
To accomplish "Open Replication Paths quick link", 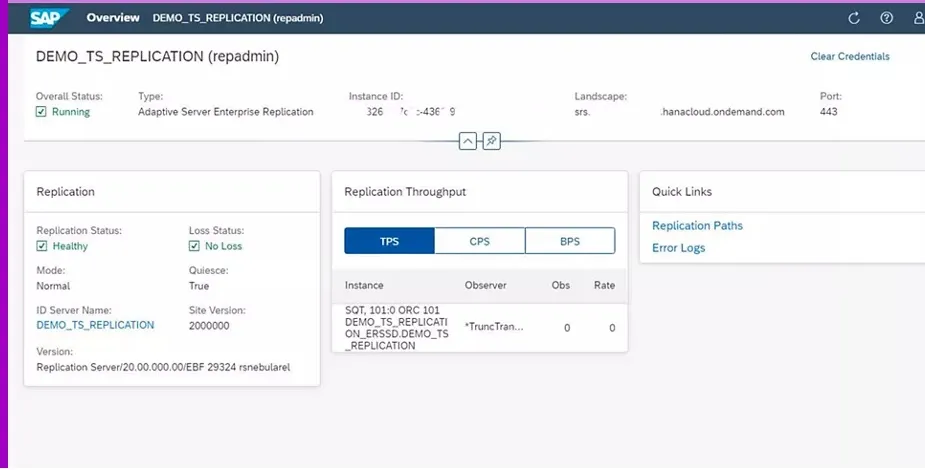I will (x=697, y=226).
